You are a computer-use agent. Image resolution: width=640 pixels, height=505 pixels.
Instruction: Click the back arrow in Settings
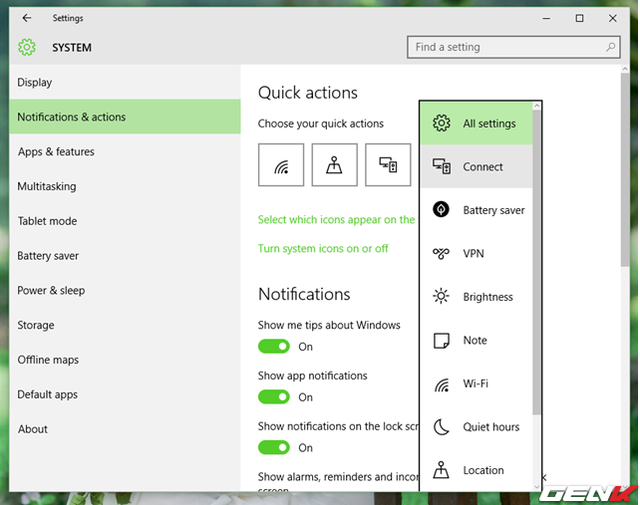pos(27,18)
